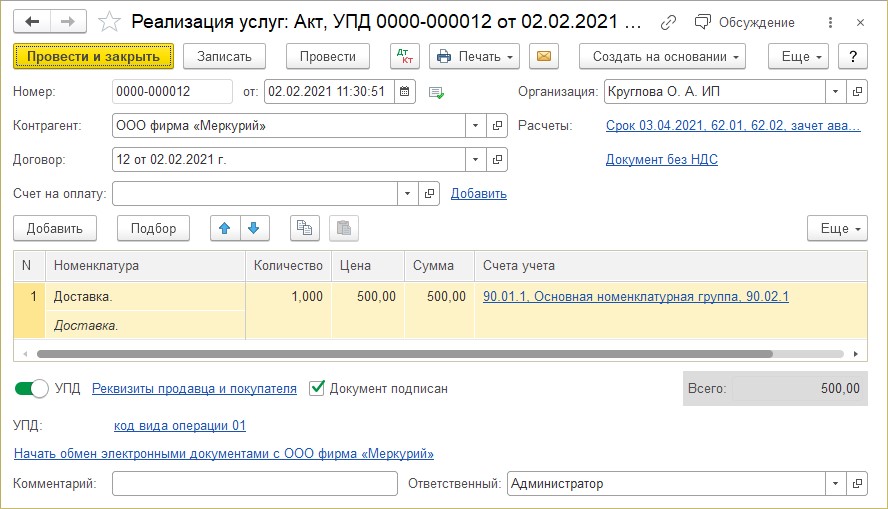Expand the Контрагент dropdown list
Viewport: 888px width, 509px height.
coord(475,126)
